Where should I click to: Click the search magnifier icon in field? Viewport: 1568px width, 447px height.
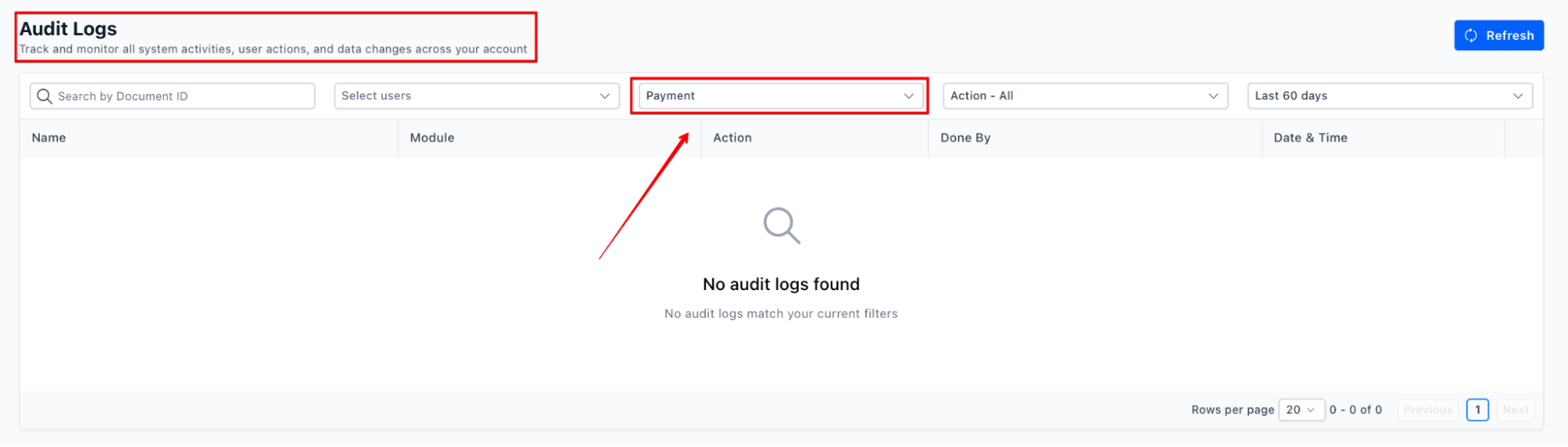[45, 96]
